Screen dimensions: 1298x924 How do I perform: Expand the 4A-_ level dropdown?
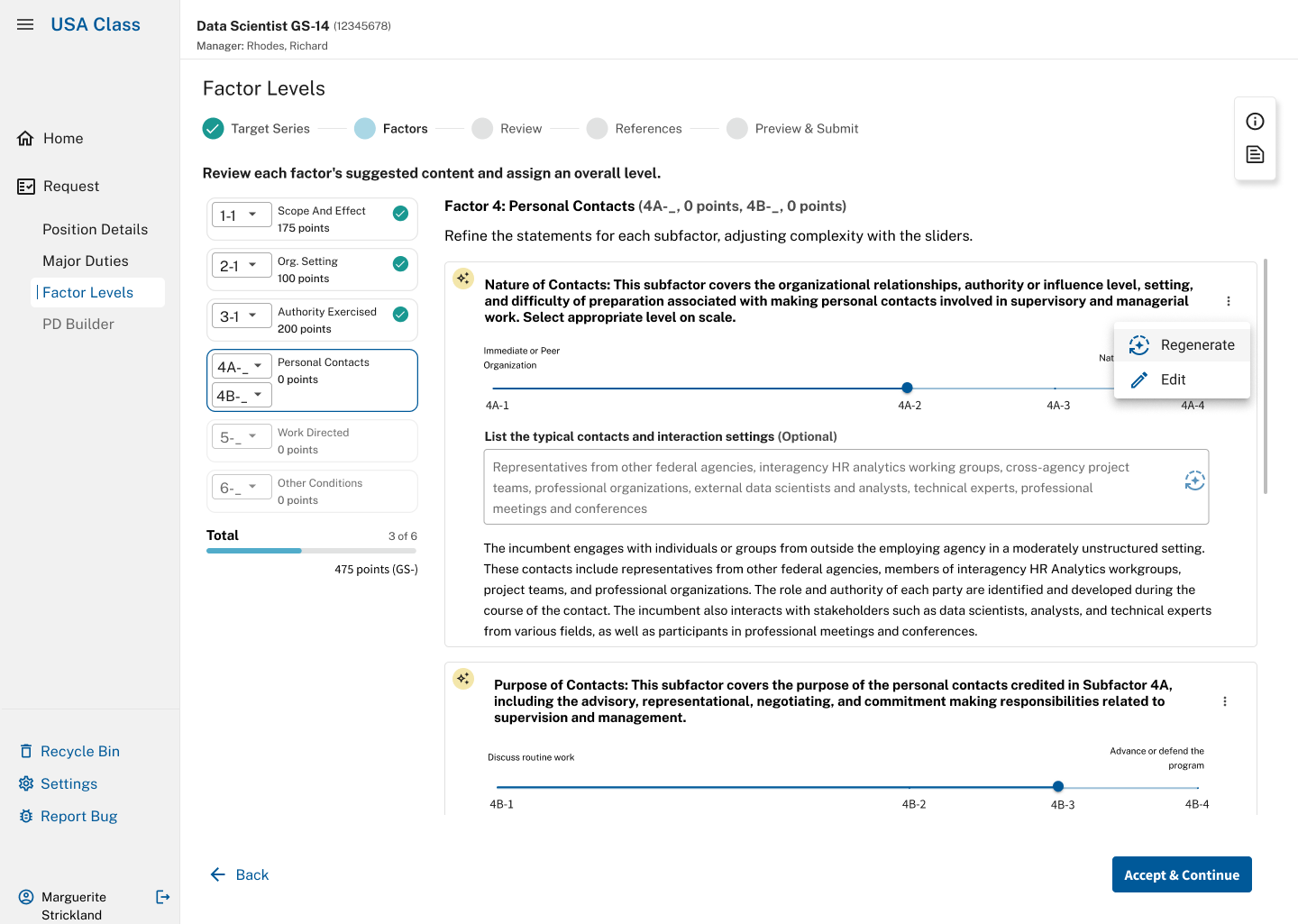[x=242, y=367]
